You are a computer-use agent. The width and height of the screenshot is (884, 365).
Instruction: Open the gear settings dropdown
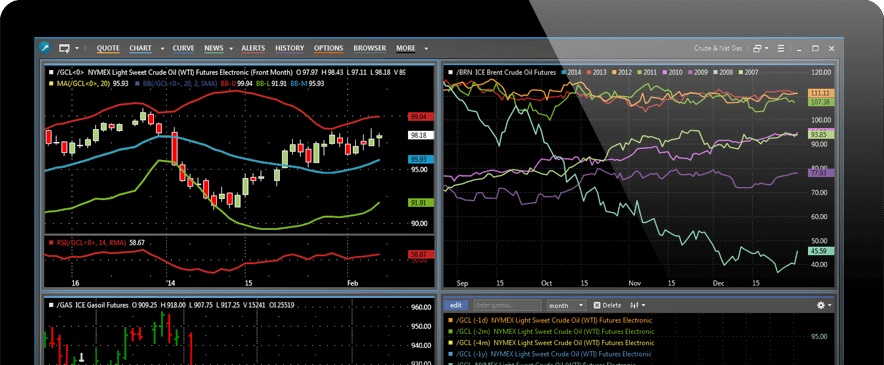[x=824, y=305]
